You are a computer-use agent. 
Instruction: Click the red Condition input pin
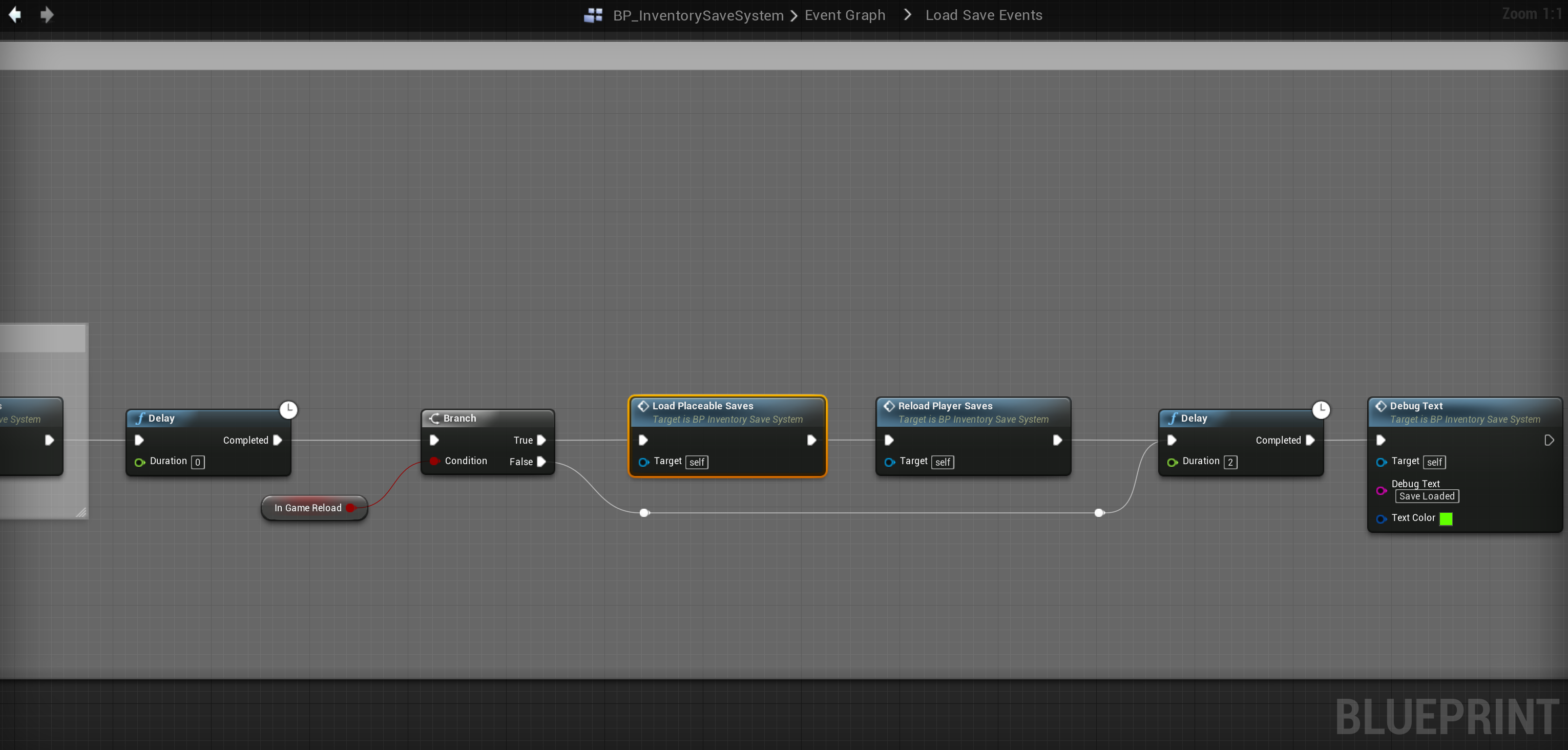coord(434,461)
